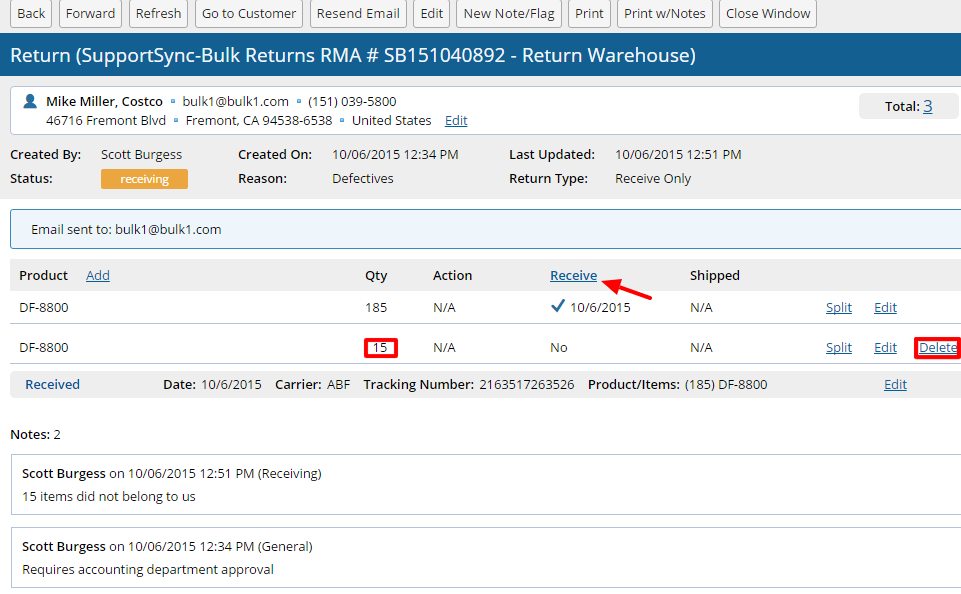Viewport: 961px width, 594px height.
Task: Click the received checkmark next to 10/6/2015
Action: click(x=558, y=307)
